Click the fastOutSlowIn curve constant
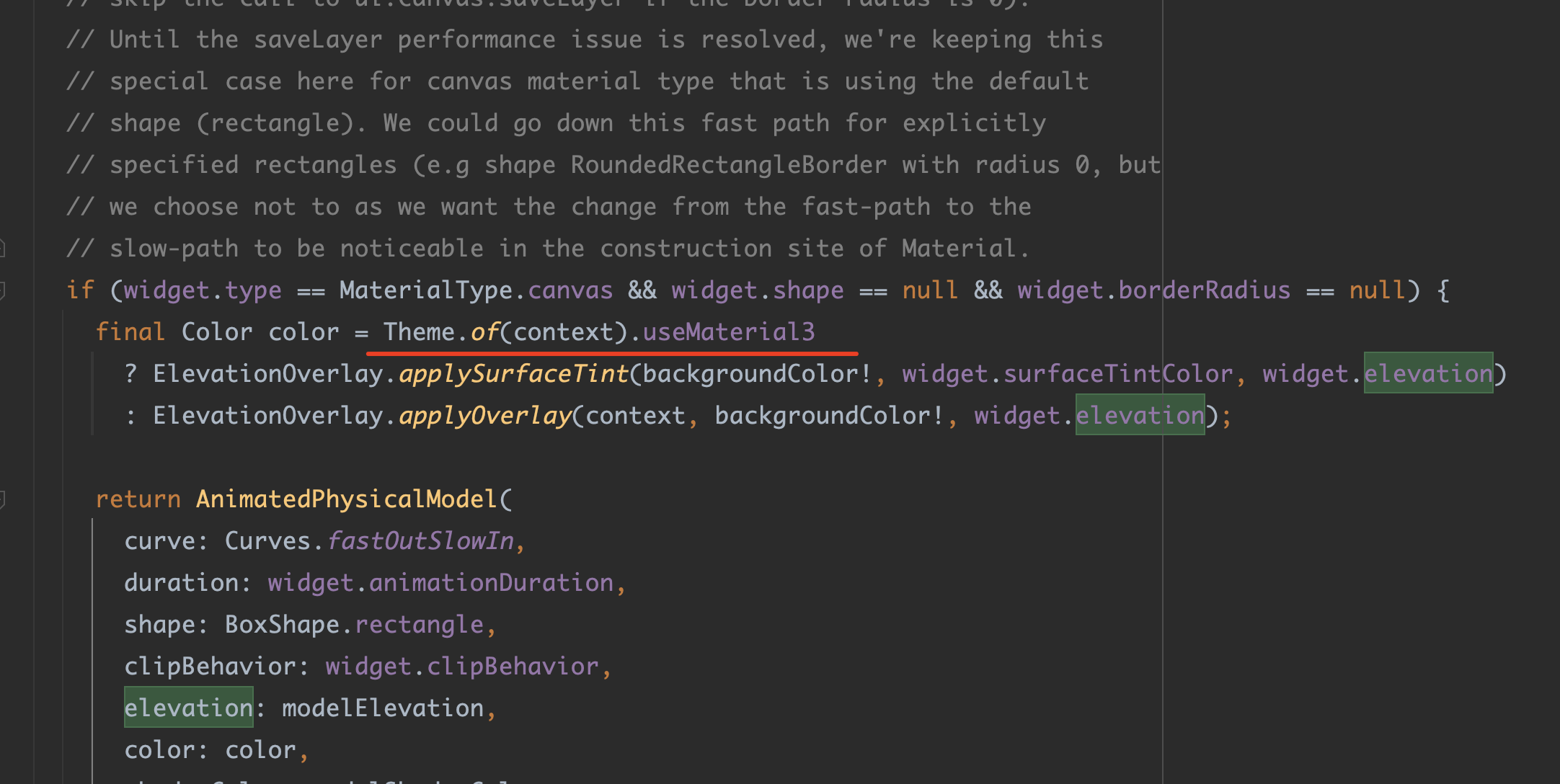Image resolution: width=1560 pixels, height=784 pixels. (x=420, y=541)
